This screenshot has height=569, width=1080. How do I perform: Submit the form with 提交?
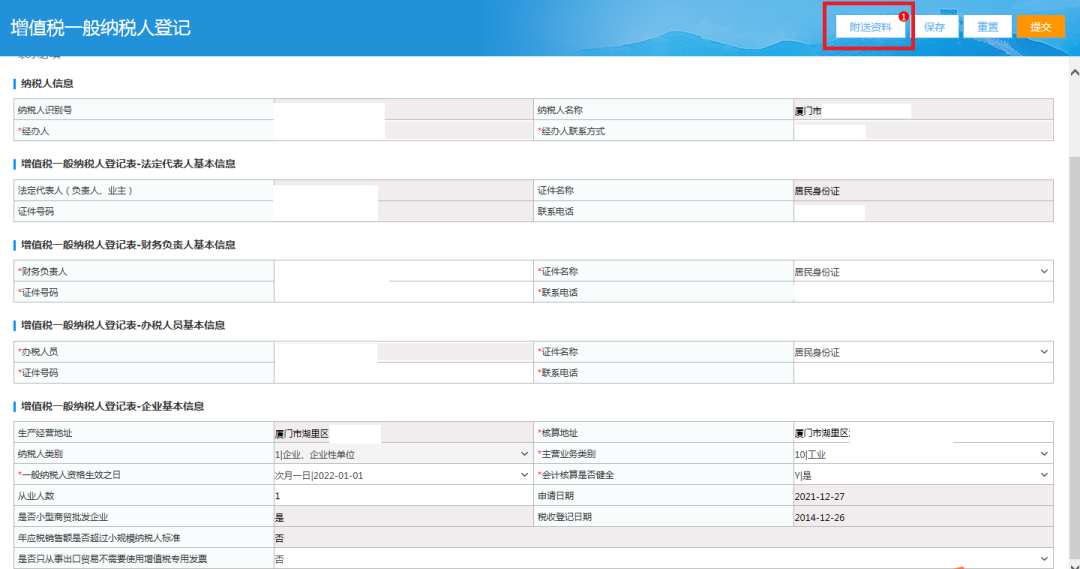[x=1041, y=27]
